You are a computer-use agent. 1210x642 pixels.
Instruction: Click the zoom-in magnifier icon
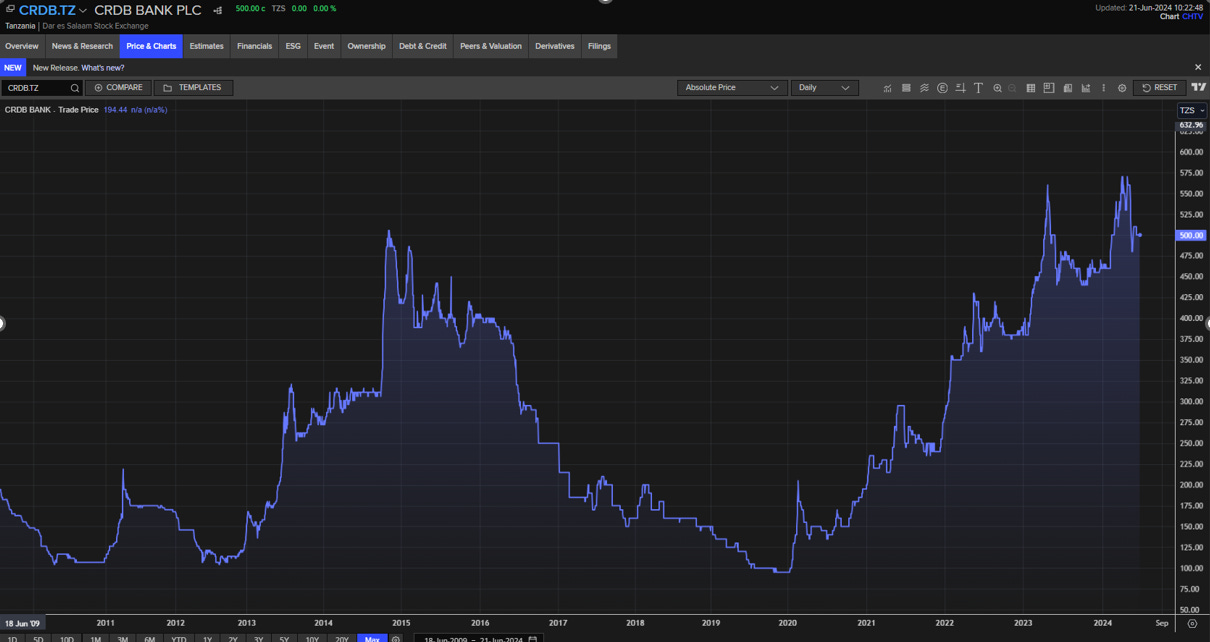(997, 88)
